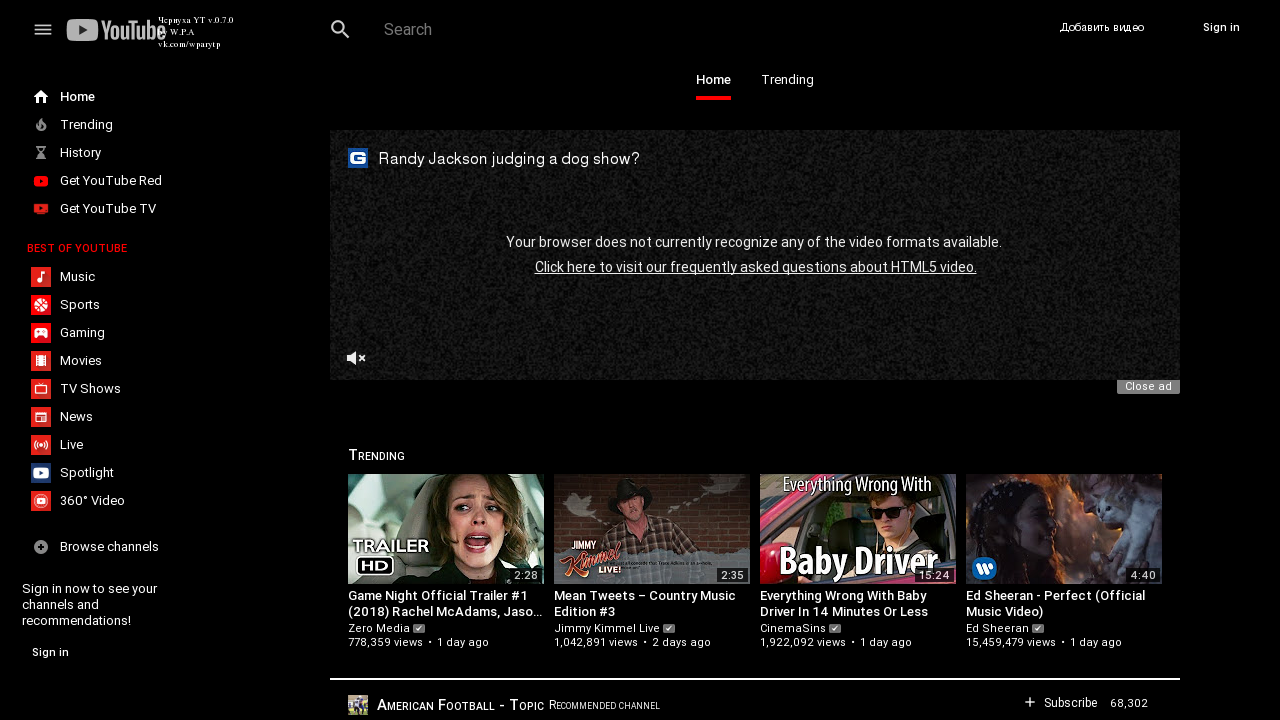Click the 360° Video icon
1280x720 pixels.
tap(41, 501)
